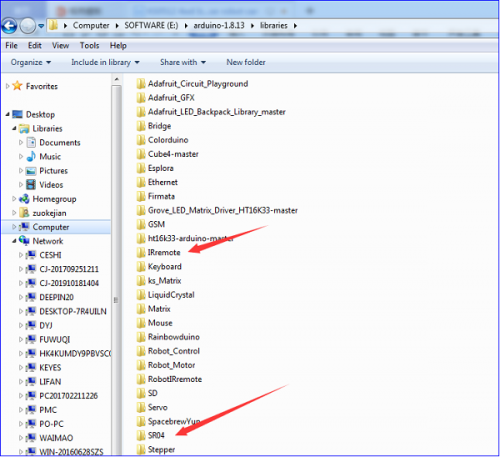
Task: Open the Edit menu
Action: point(35,45)
